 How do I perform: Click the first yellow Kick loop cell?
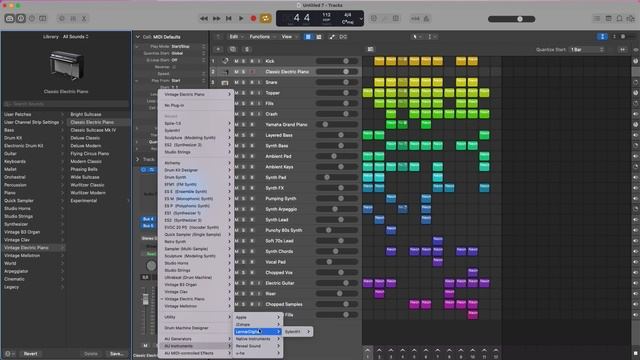tap(379, 61)
